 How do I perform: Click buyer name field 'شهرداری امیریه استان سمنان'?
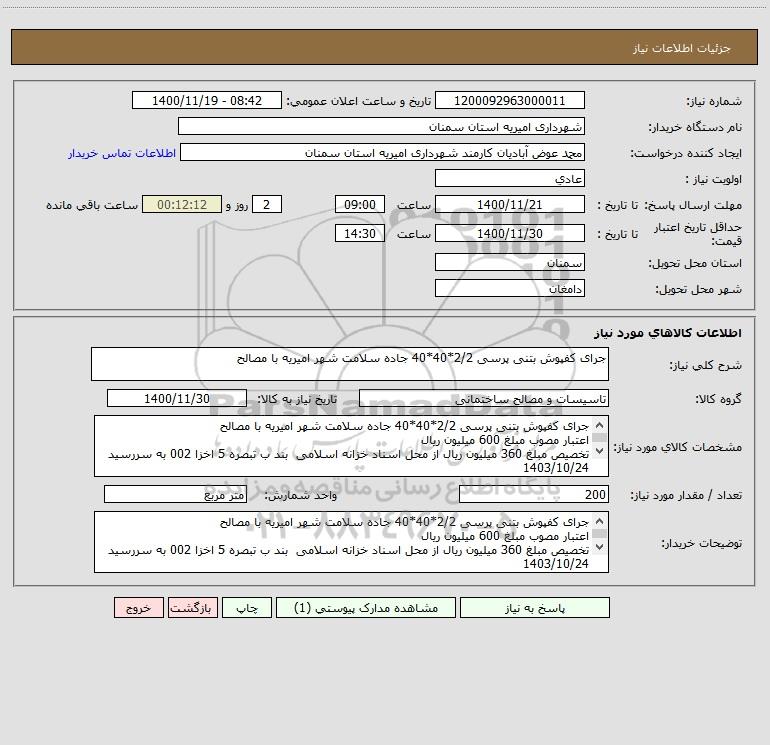381,126
